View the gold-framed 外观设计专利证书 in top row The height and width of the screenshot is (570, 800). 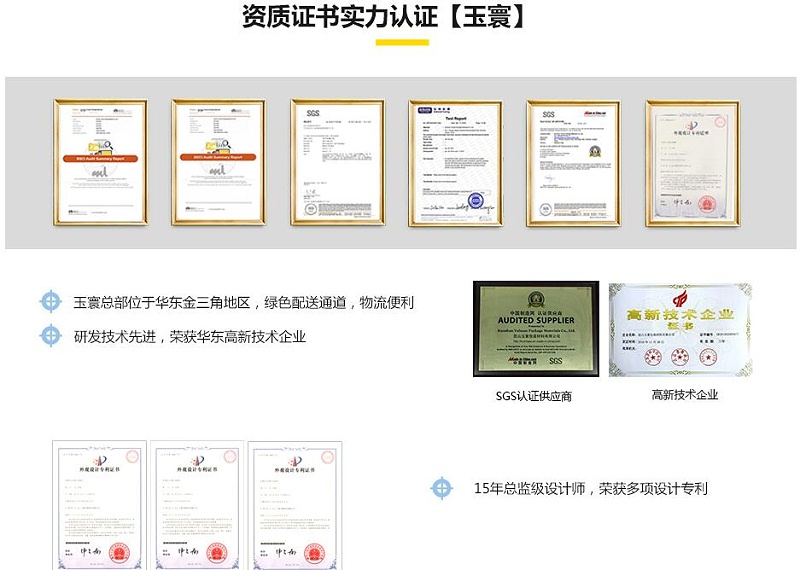pos(692,164)
